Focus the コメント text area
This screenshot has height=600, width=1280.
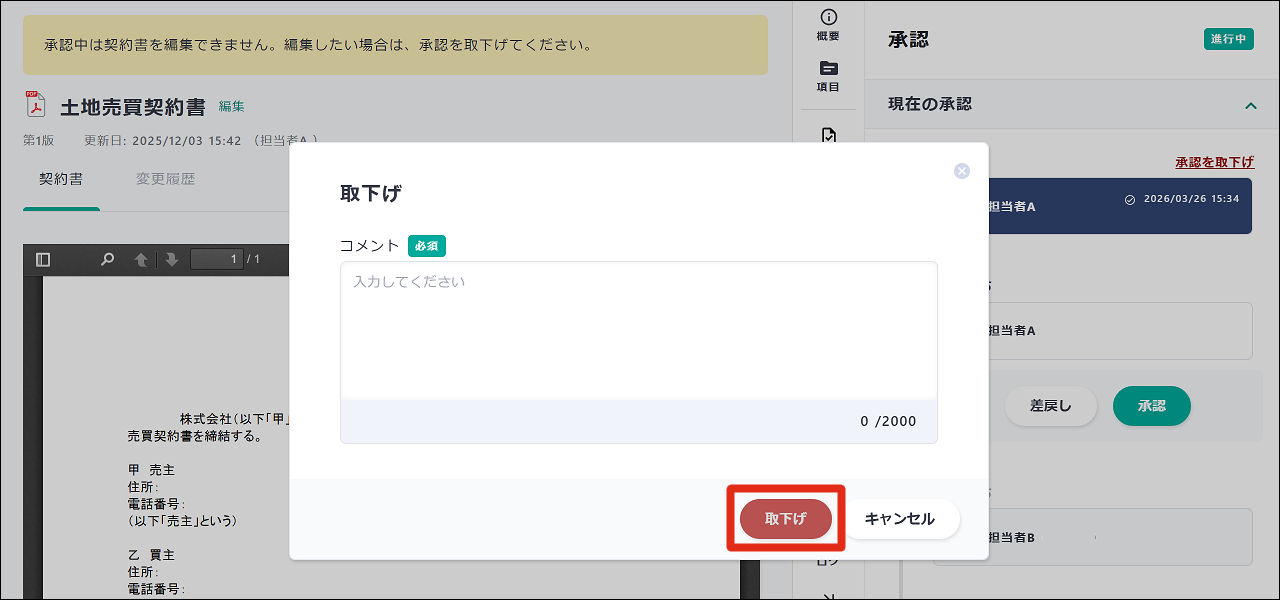tap(638, 330)
